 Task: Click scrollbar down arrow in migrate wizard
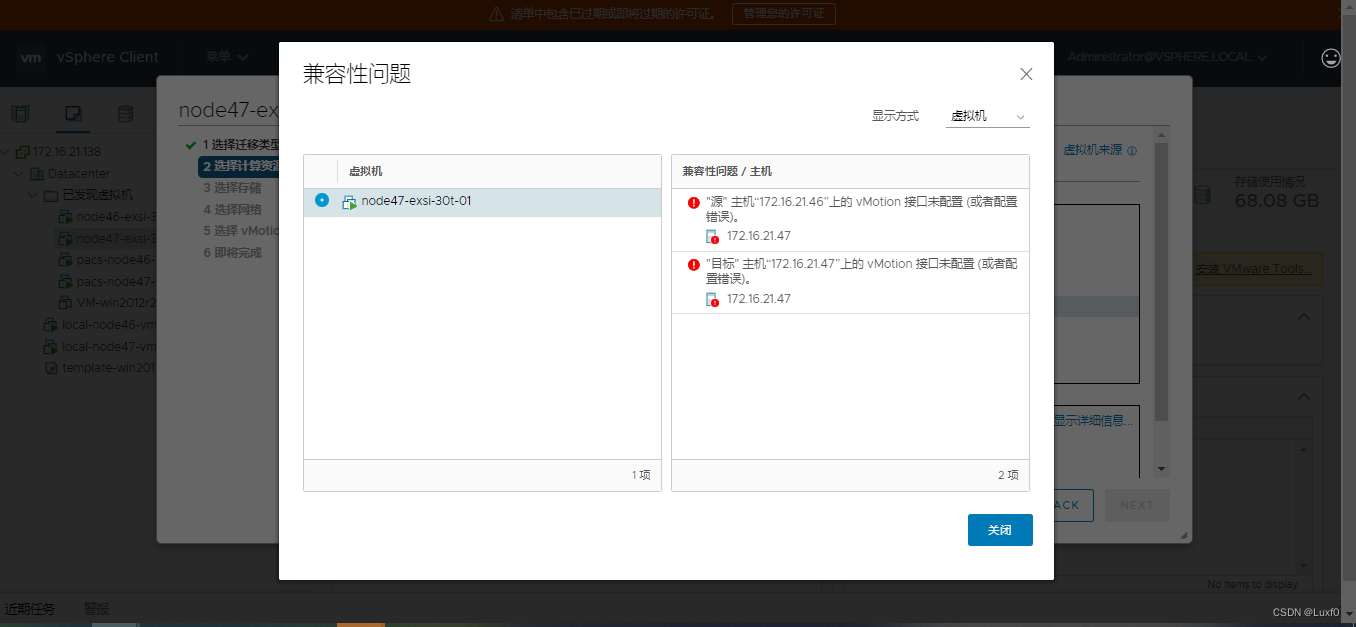tap(1161, 468)
